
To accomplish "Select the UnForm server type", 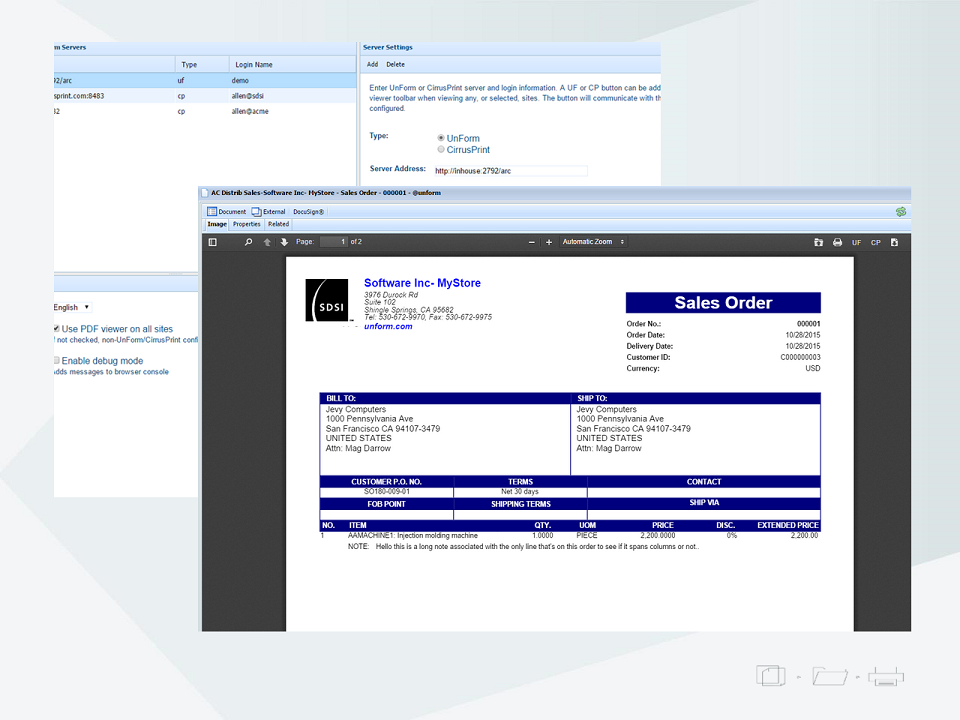I will (440, 138).
